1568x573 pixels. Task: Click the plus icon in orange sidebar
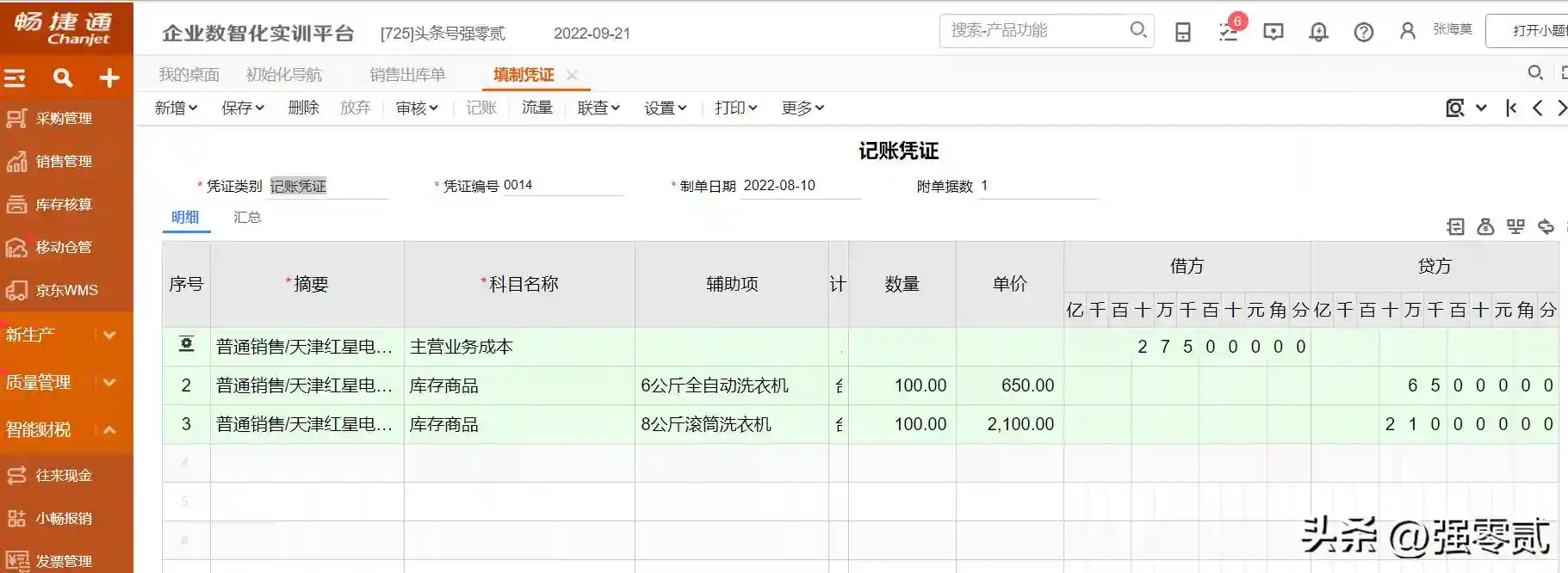pyautogui.click(x=109, y=78)
